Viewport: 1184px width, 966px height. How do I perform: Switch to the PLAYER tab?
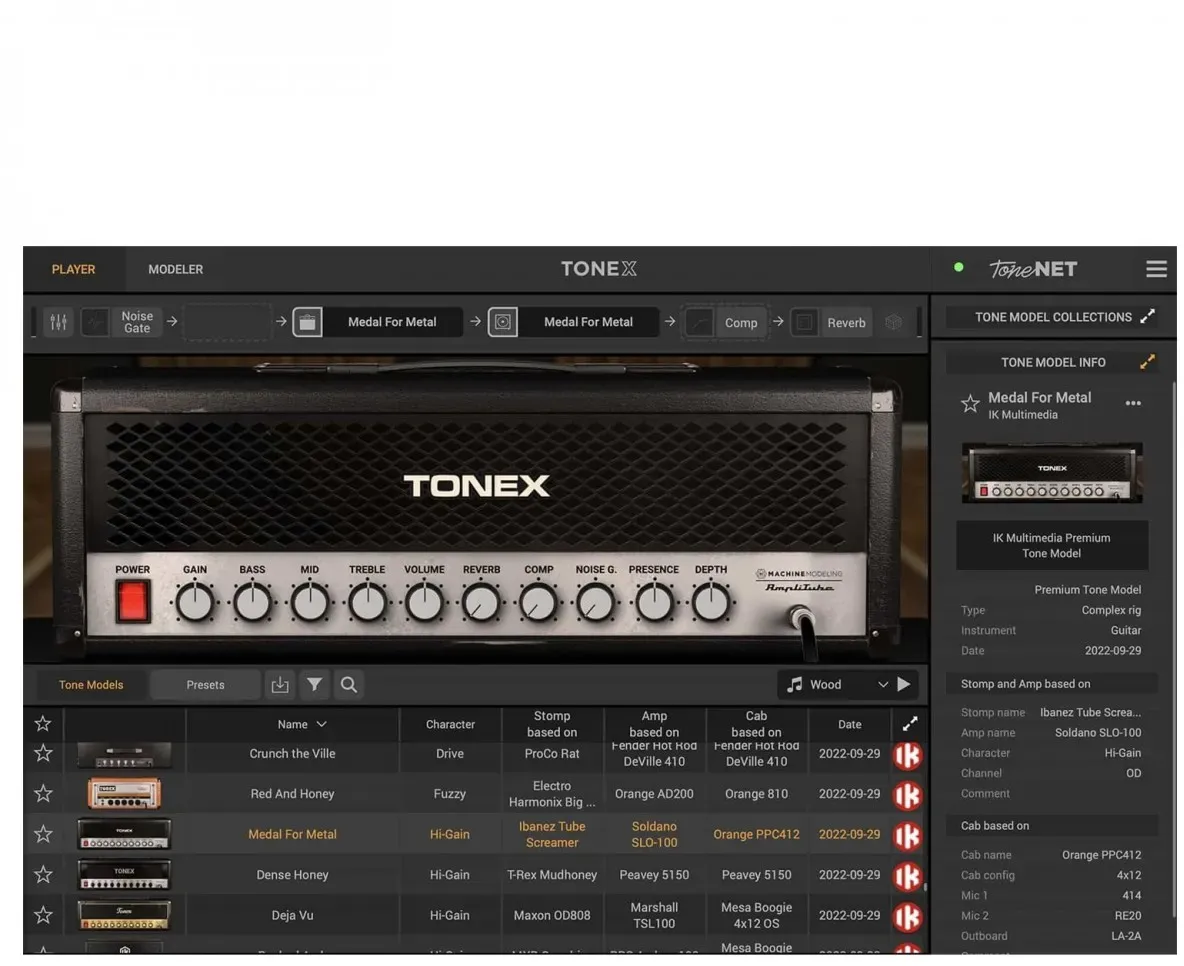coord(73,270)
